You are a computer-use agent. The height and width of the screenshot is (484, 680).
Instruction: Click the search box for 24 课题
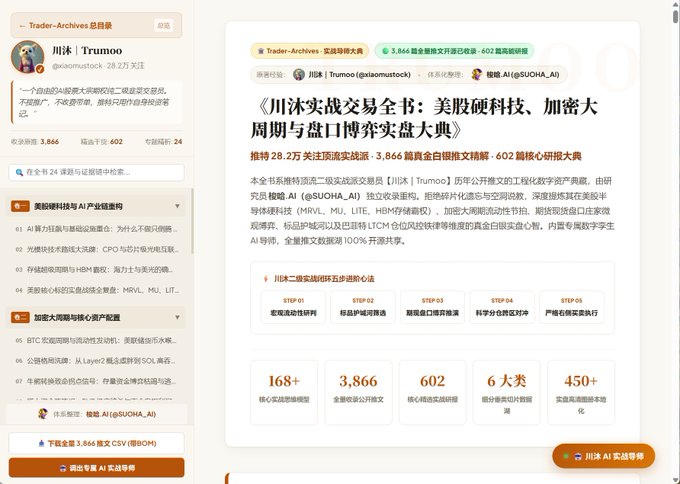pos(96,172)
